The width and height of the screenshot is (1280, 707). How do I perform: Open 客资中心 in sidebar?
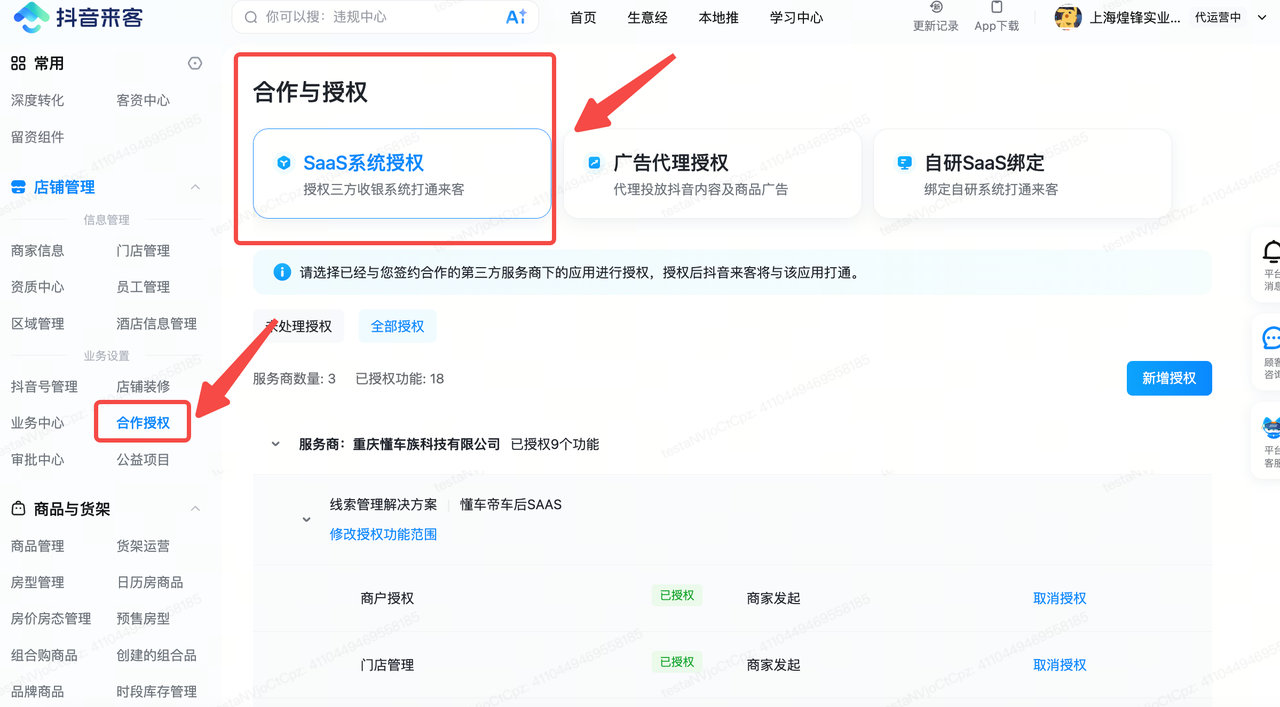(x=143, y=100)
